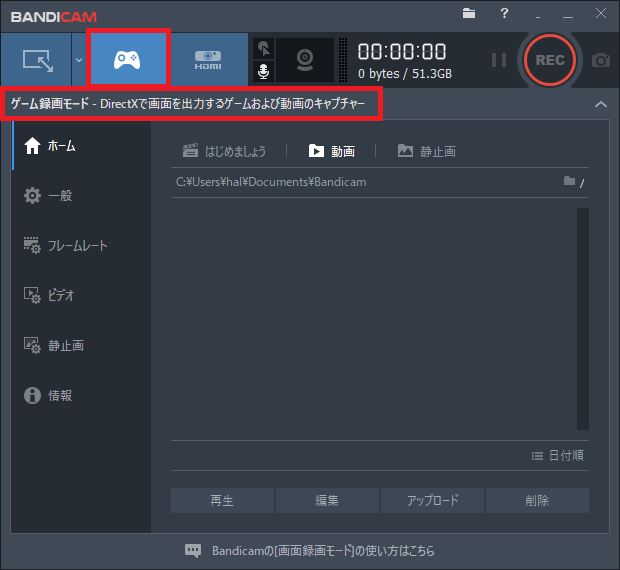
Task: Close the Bandicam window
Action: (601, 13)
